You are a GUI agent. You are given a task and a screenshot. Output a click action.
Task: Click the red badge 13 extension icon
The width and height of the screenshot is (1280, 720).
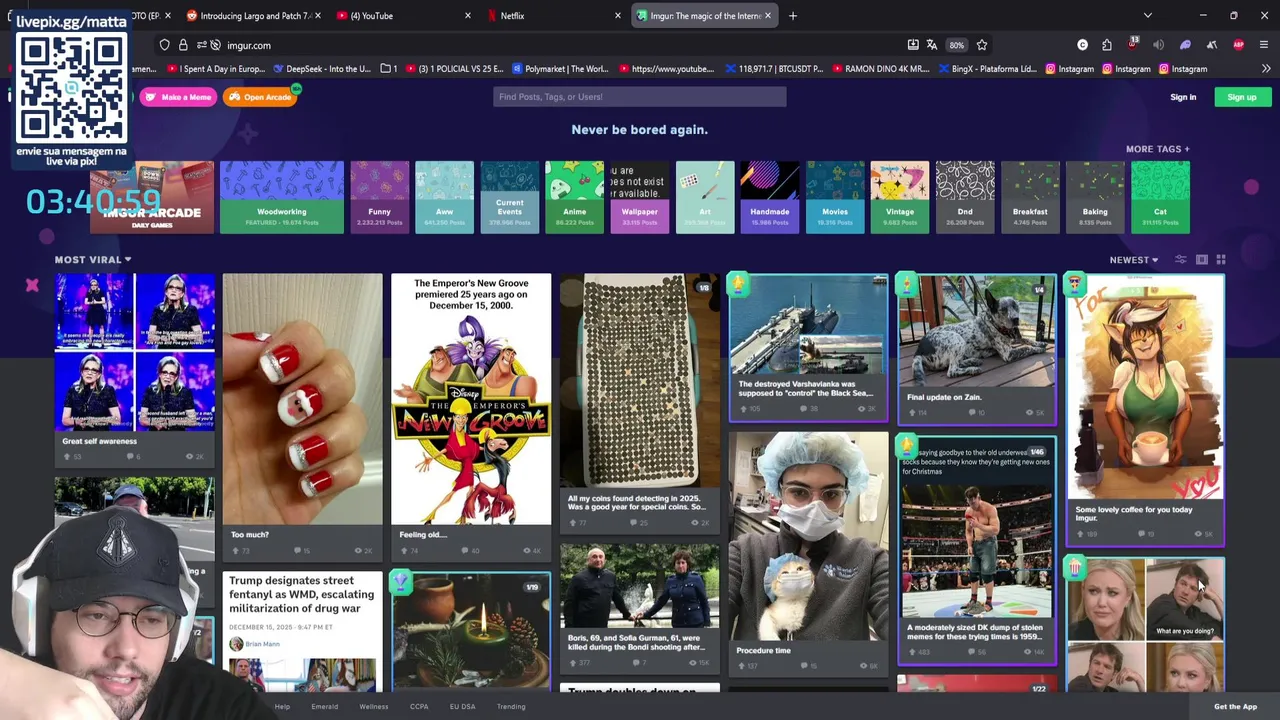pyautogui.click(x=1132, y=45)
